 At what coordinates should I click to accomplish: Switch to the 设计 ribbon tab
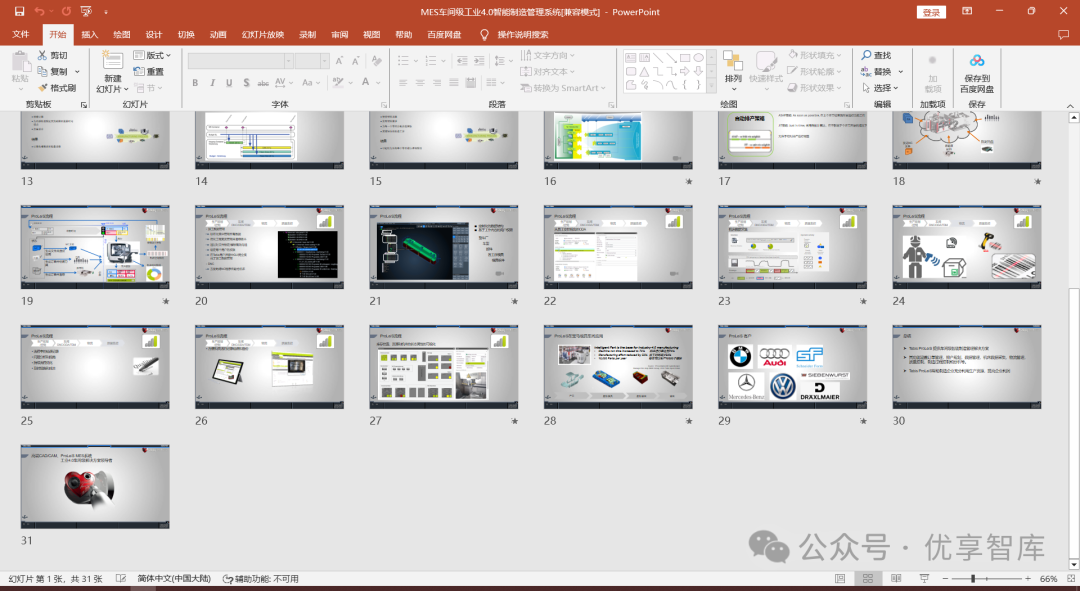pos(154,34)
